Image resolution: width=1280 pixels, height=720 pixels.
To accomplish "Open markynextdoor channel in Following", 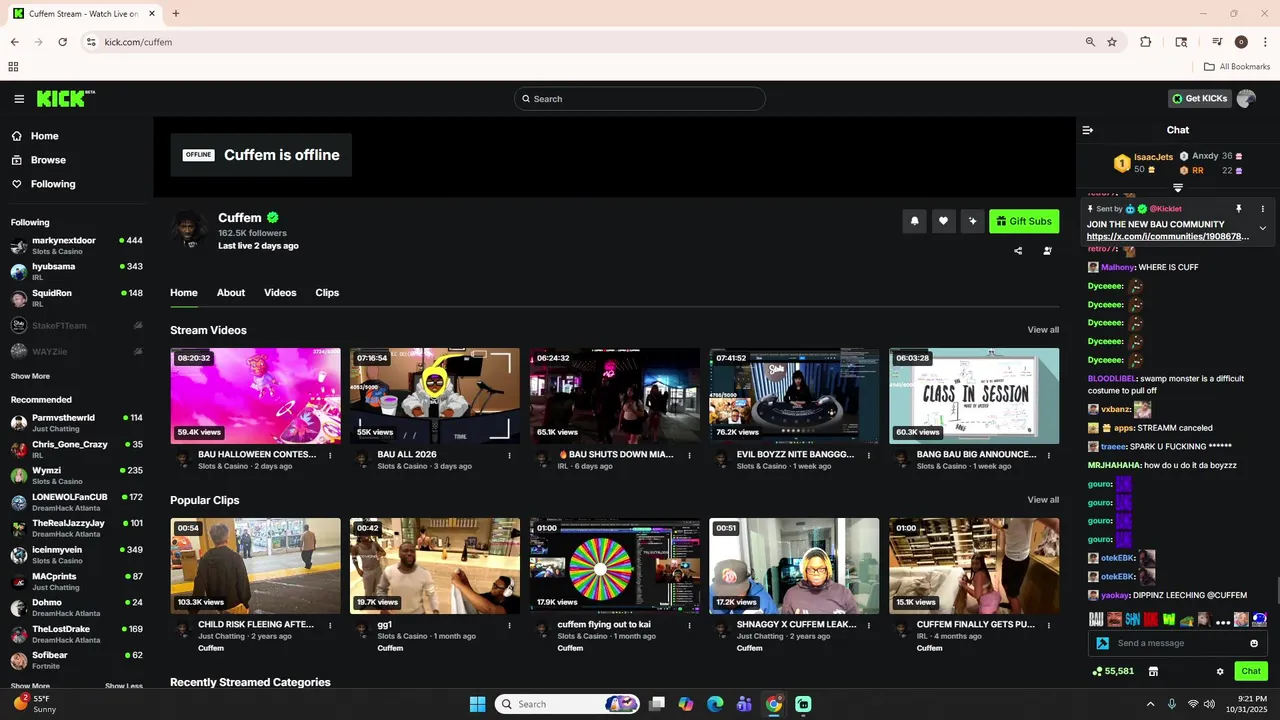I will pyautogui.click(x=77, y=245).
